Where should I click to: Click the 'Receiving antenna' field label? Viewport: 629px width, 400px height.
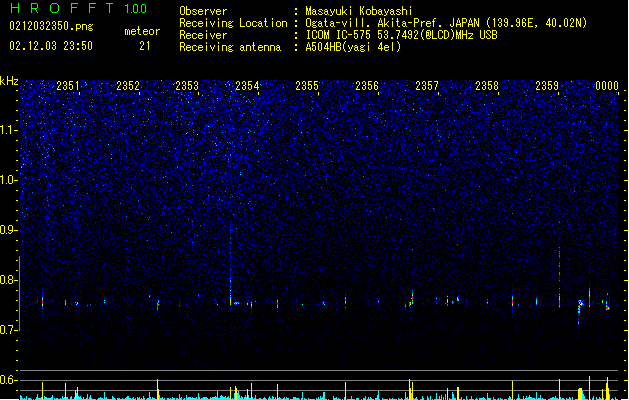pos(230,47)
